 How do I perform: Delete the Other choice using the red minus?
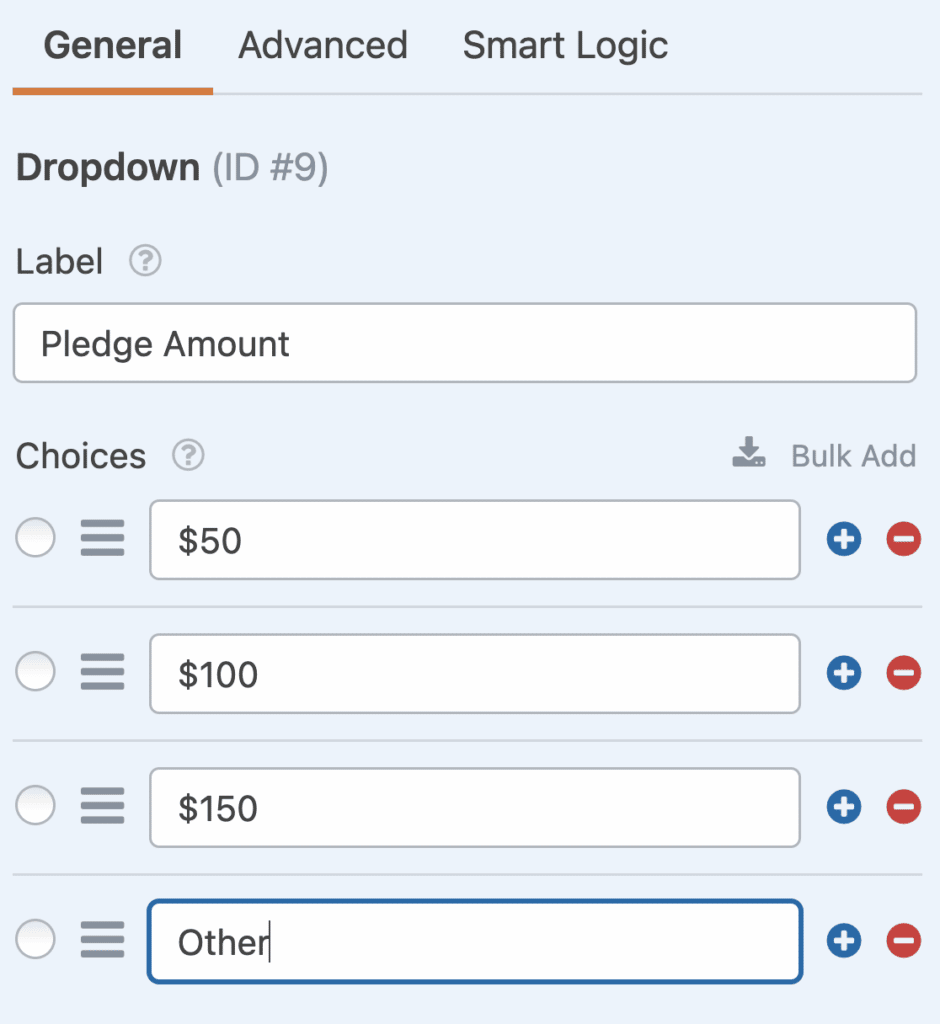[x=903, y=940]
